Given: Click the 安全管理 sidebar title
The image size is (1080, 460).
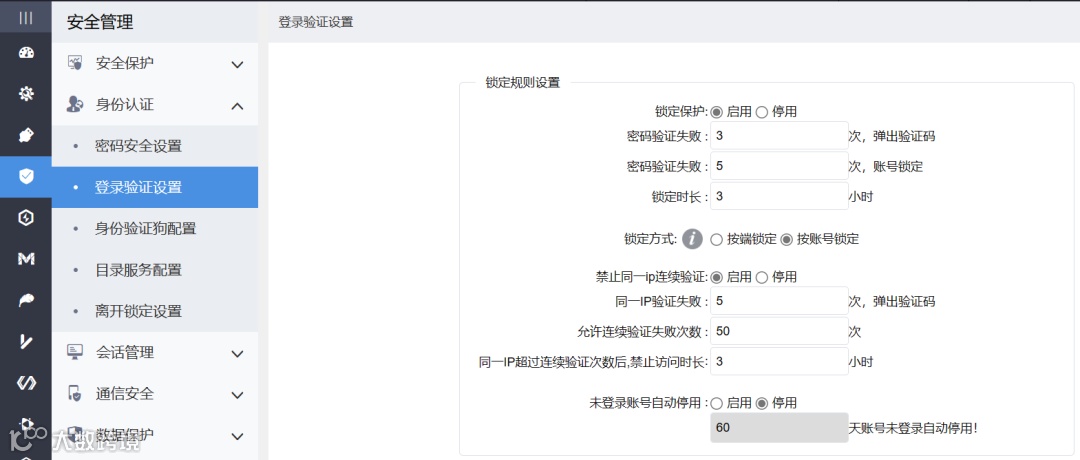Looking at the screenshot, I should [100, 22].
